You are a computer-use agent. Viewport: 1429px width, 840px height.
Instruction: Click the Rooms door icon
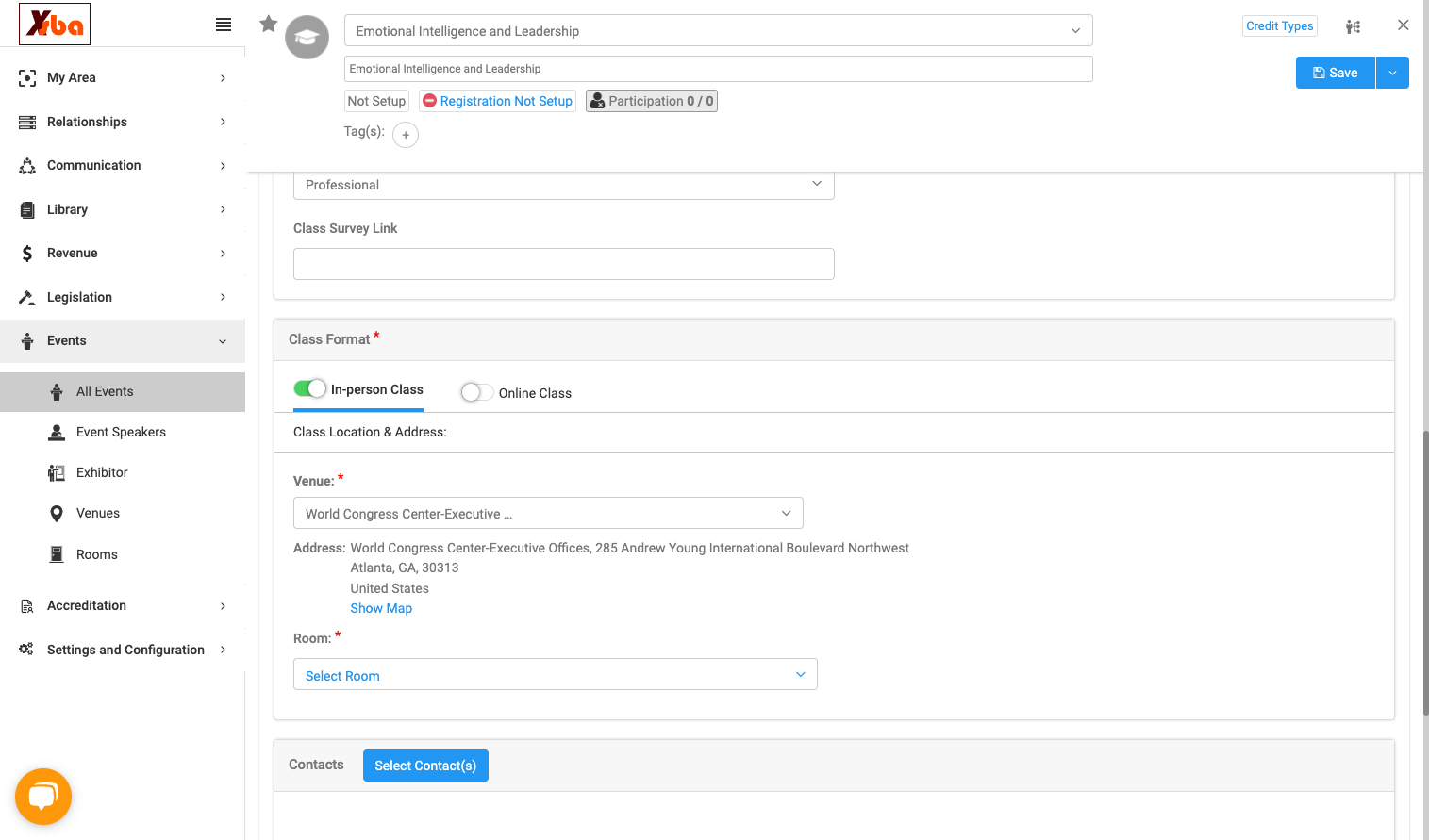57,554
